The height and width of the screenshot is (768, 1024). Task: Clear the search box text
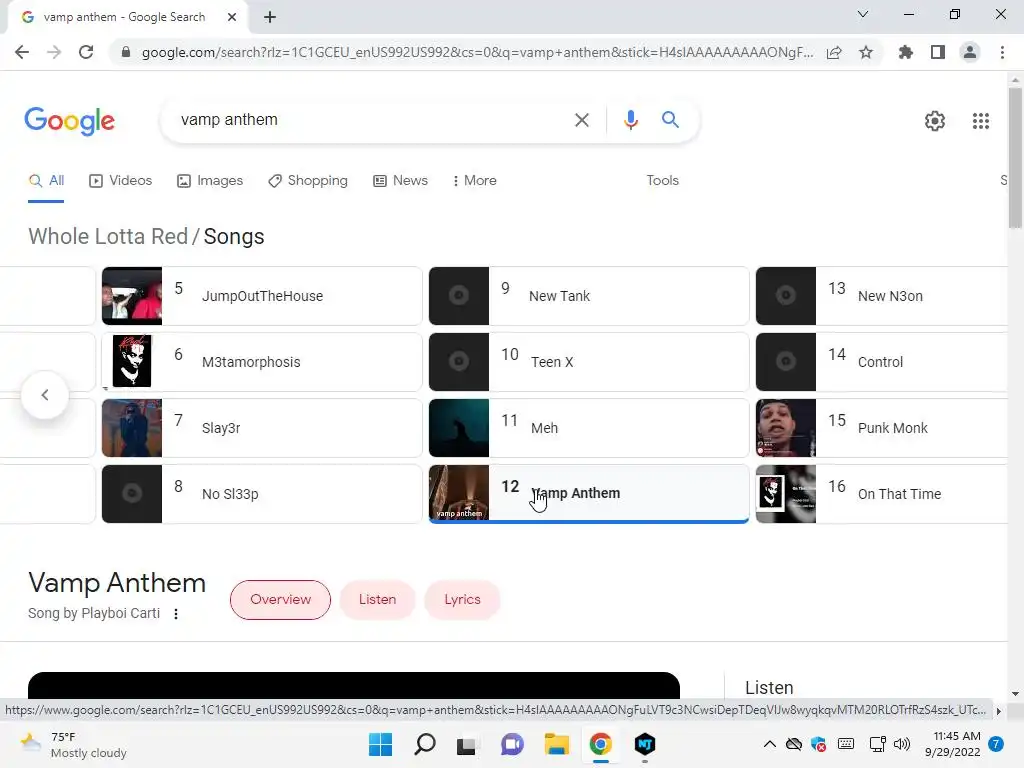(581, 120)
